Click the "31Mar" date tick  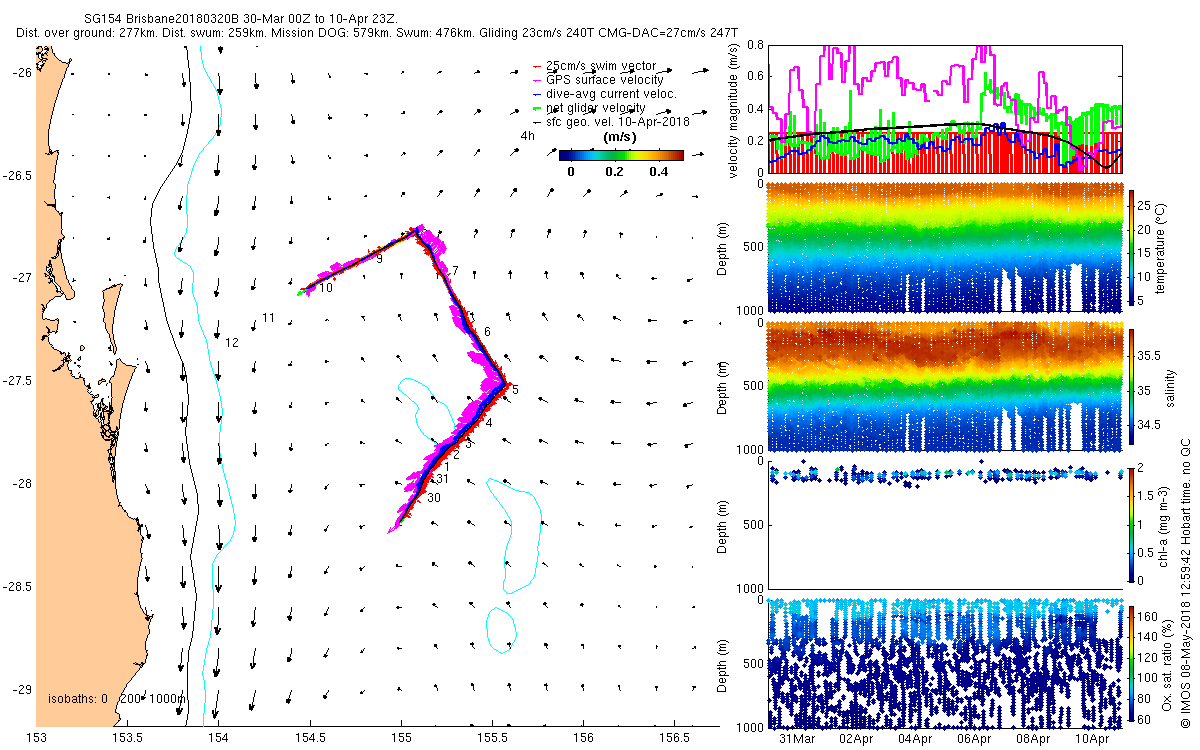(x=797, y=740)
